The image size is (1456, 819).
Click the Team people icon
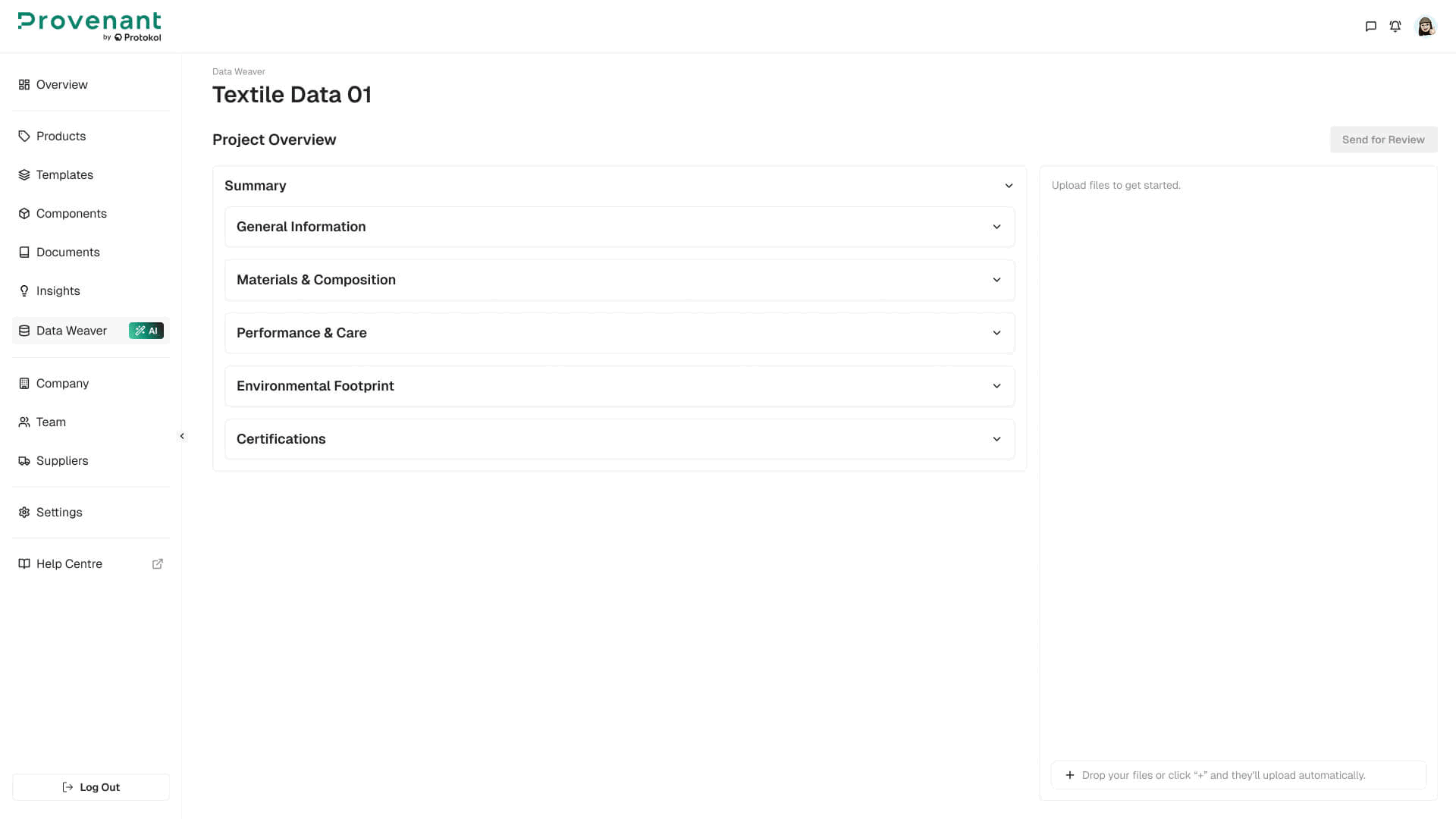[x=24, y=422]
